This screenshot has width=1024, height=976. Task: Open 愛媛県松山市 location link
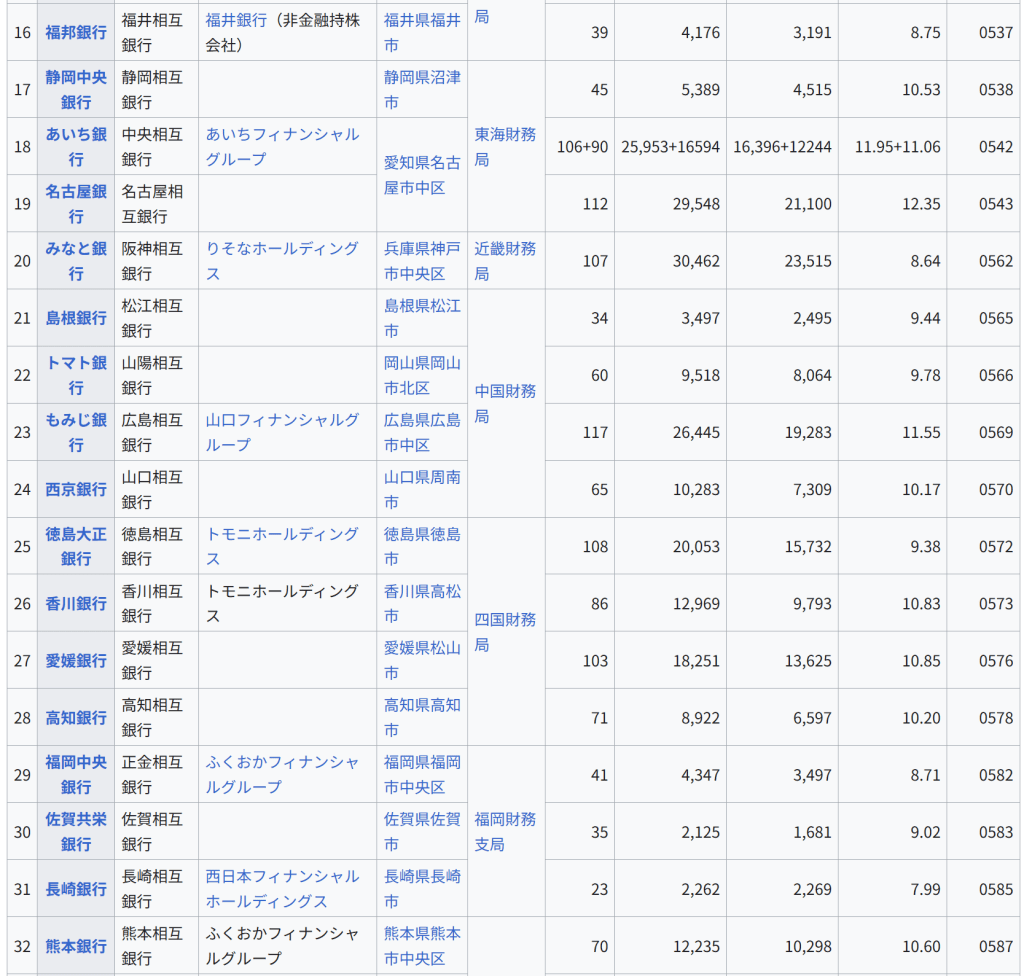click(x=422, y=660)
